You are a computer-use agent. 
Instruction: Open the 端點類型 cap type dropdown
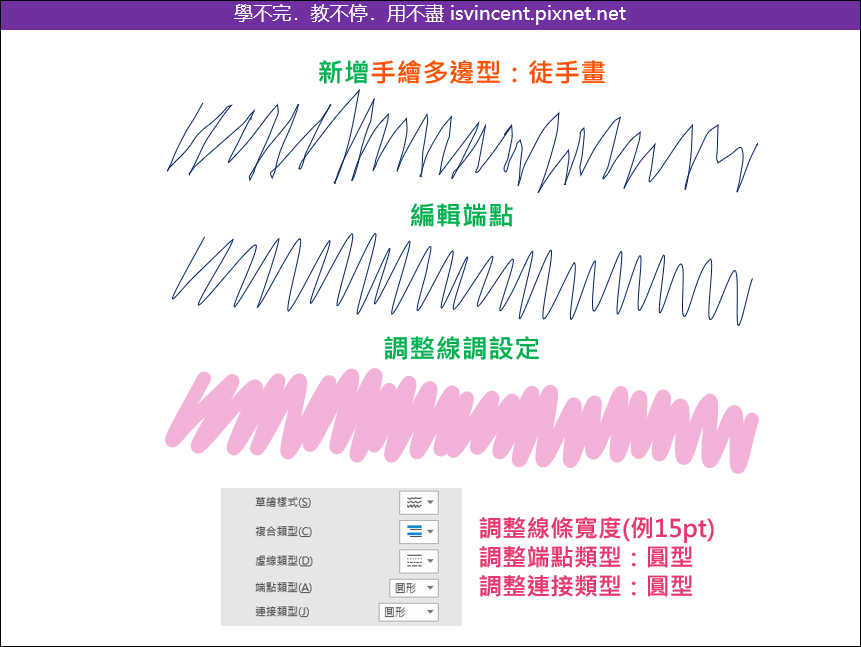tap(414, 588)
